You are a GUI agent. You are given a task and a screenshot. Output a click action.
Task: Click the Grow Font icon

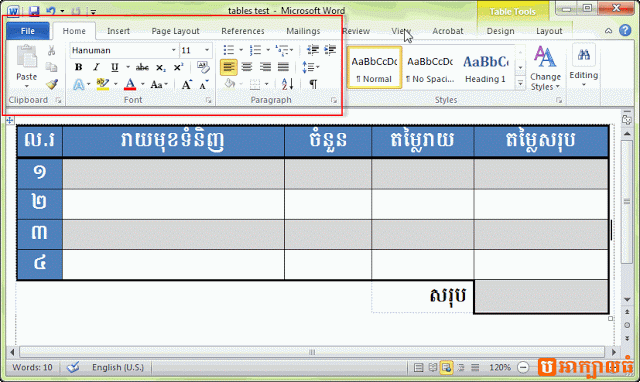point(187,84)
